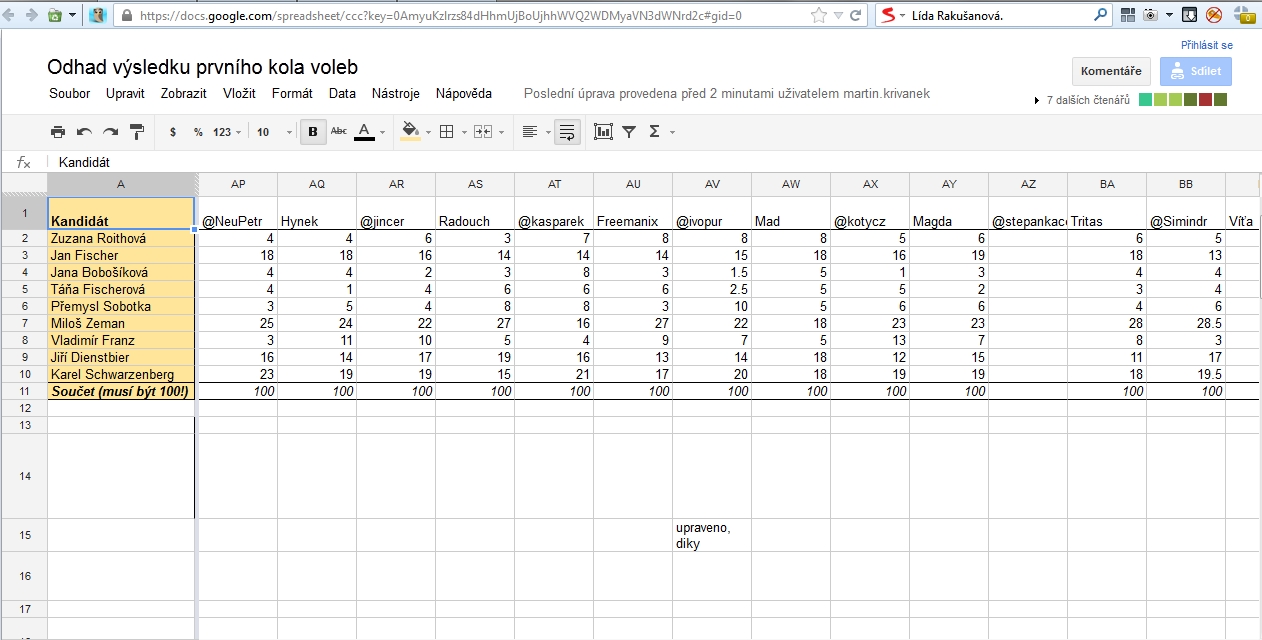This screenshot has height=640, width=1262.
Task: Toggle strikethrough text formatting
Action: pyautogui.click(x=339, y=132)
